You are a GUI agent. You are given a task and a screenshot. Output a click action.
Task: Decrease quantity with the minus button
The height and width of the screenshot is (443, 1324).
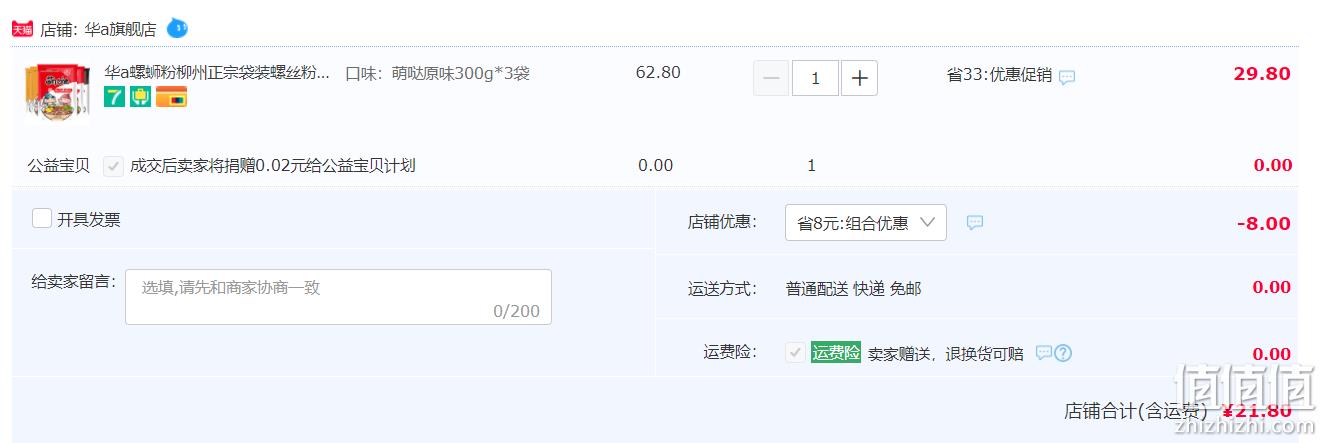(771, 77)
